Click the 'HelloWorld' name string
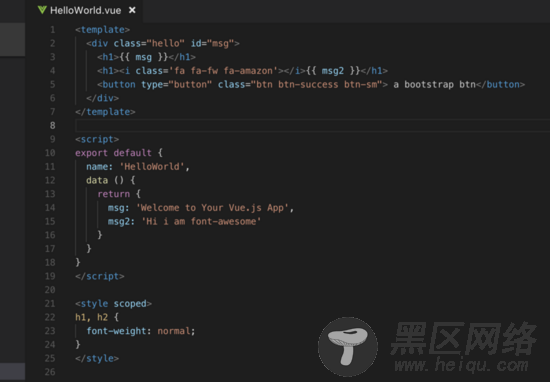Viewport: 550px width, 382px height. point(152,167)
